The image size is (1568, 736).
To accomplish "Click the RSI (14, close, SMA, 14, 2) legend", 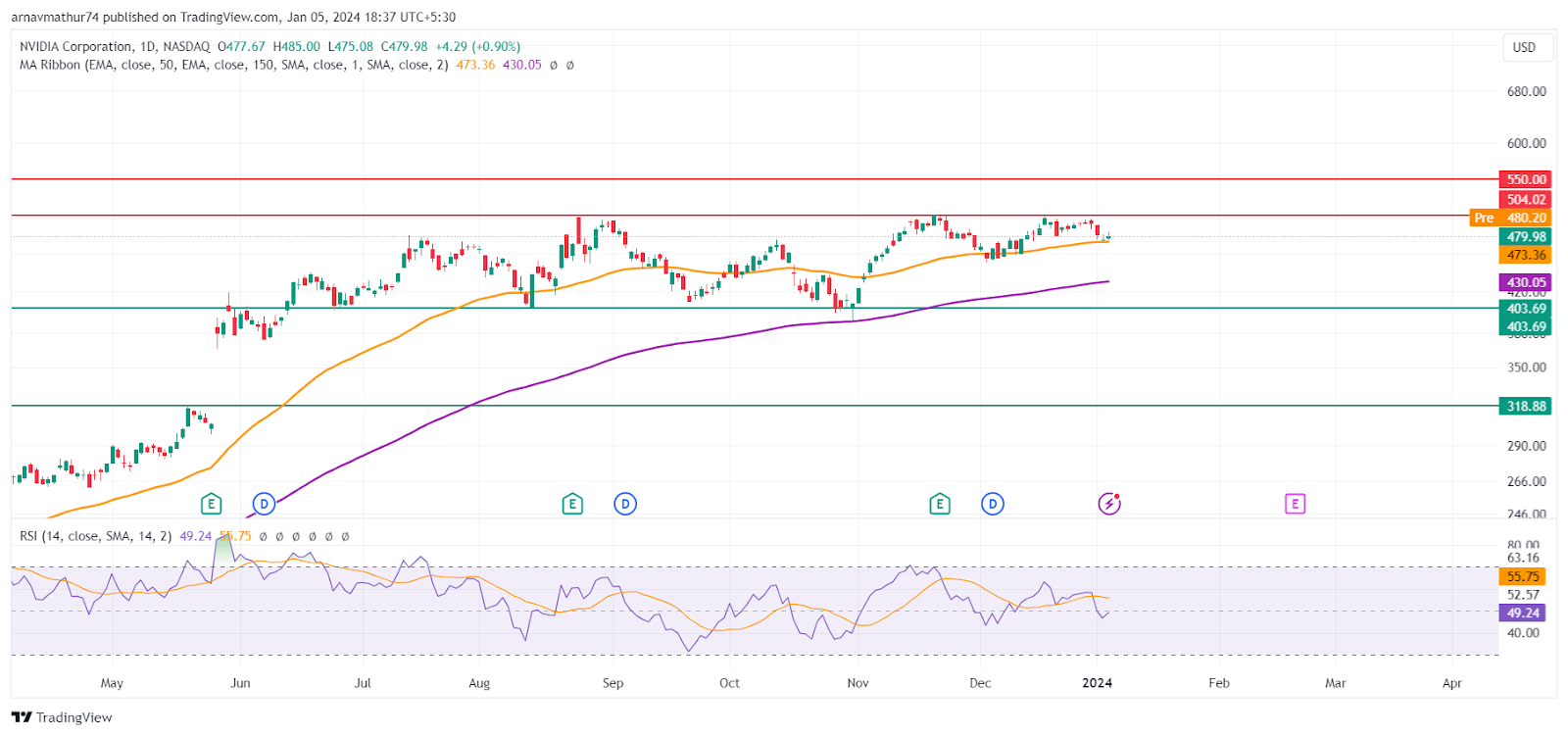I will pyautogui.click(x=96, y=536).
